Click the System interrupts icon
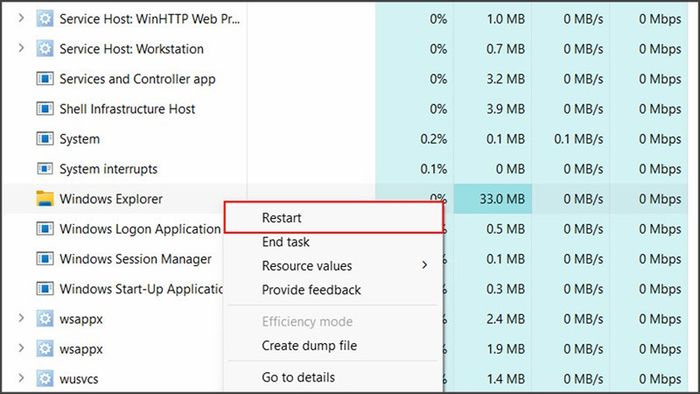 [x=45, y=169]
